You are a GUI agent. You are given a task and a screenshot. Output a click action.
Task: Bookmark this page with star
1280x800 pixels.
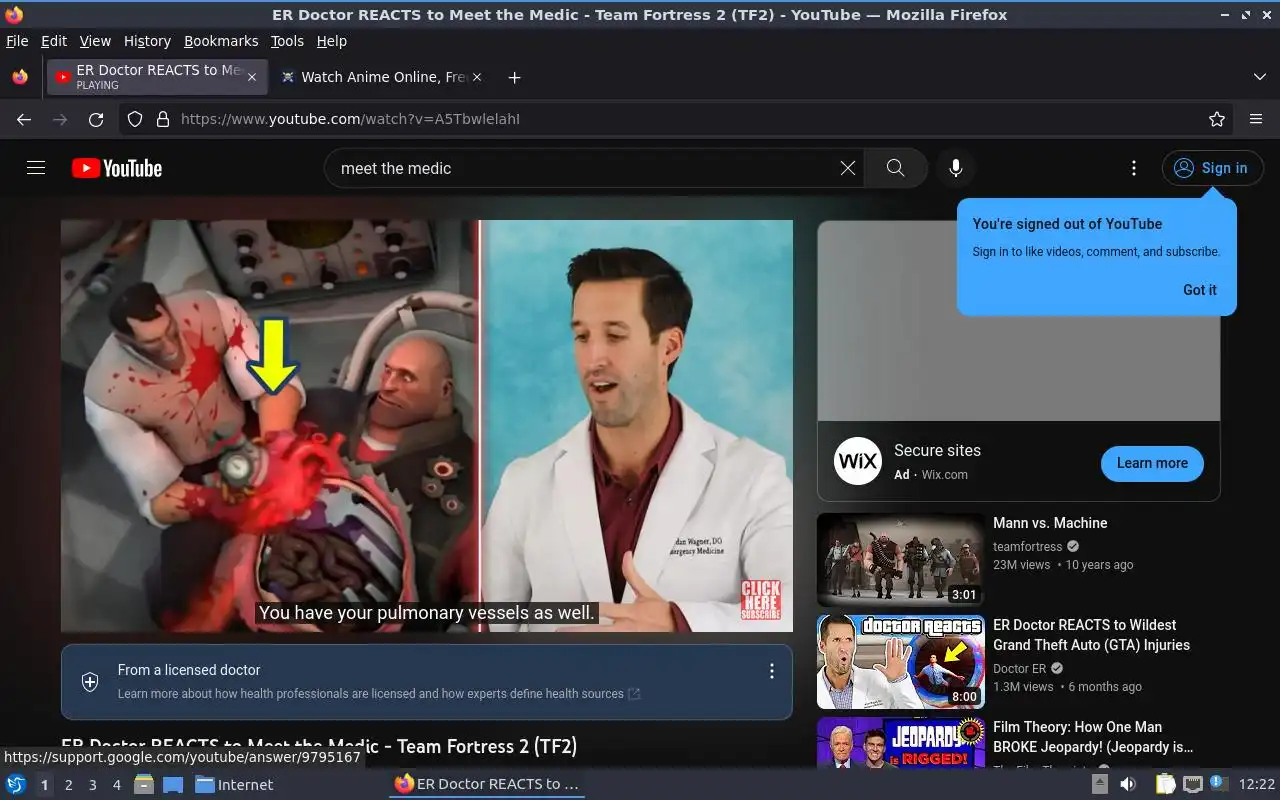click(x=1217, y=119)
